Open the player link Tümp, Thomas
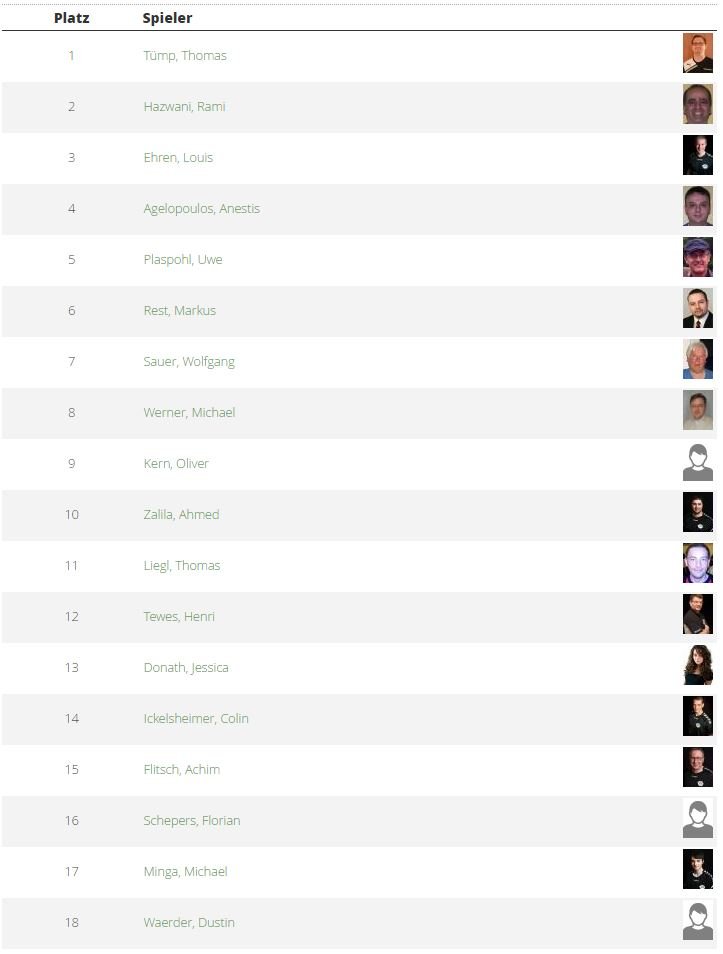 pyautogui.click(x=185, y=56)
